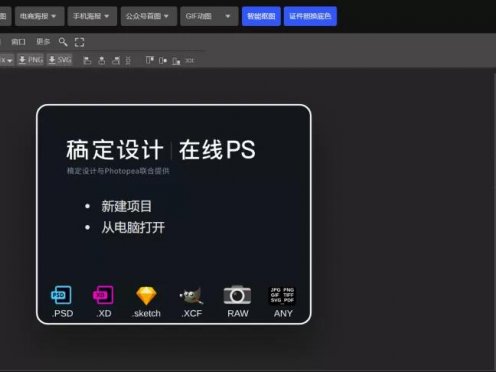This screenshot has width=496, height=372.
Task: Open the 更多 menu
Action: [43, 42]
